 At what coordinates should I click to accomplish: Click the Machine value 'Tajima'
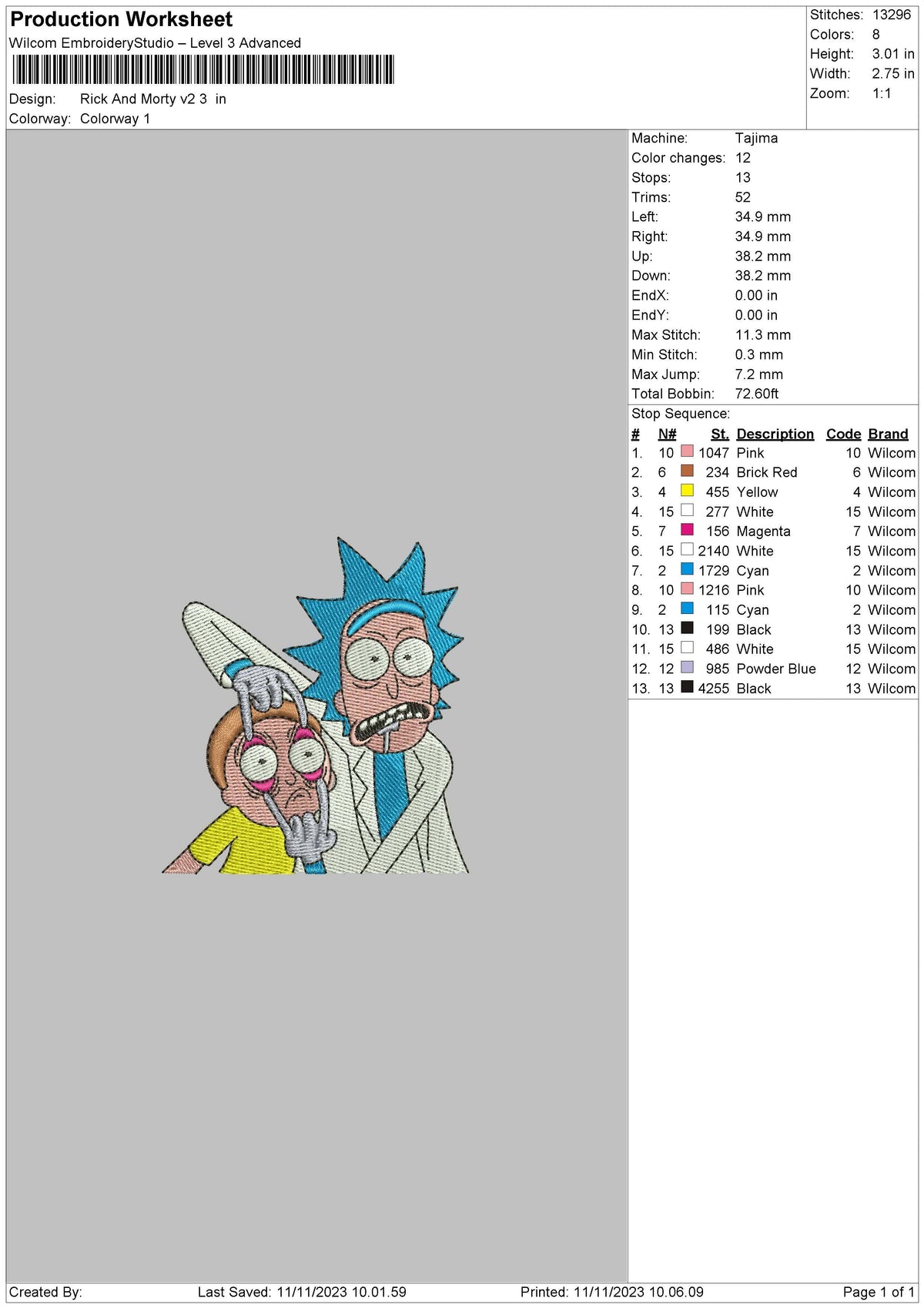tap(756, 138)
